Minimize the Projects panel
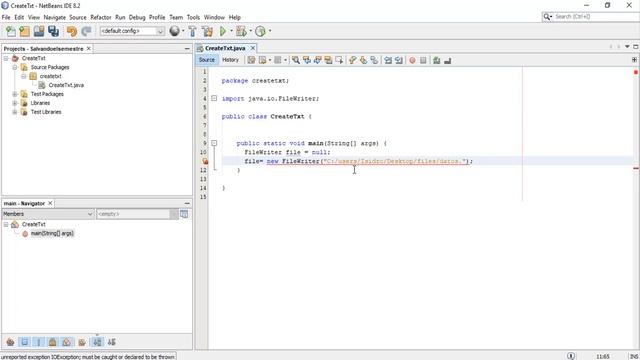This screenshot has width=640, height=360. coord(187,49)
